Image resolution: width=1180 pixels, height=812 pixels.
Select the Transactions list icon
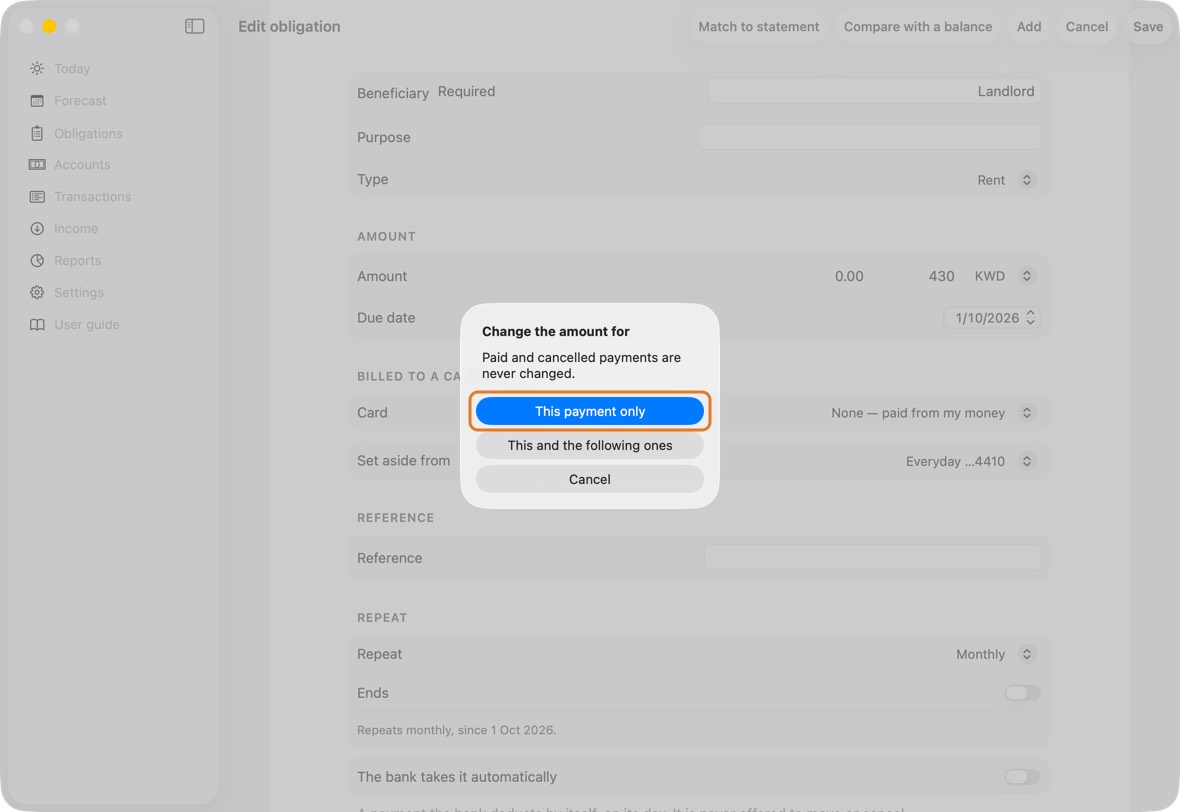37,196
